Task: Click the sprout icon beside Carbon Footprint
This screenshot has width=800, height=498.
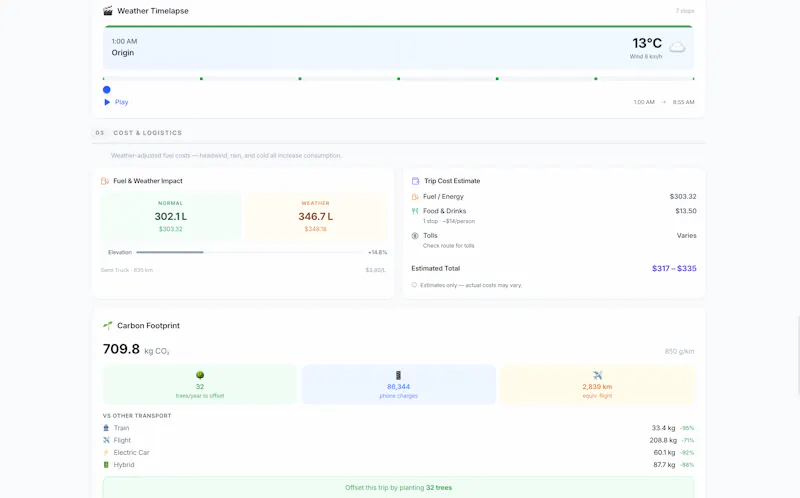Action: click(107, 325)
